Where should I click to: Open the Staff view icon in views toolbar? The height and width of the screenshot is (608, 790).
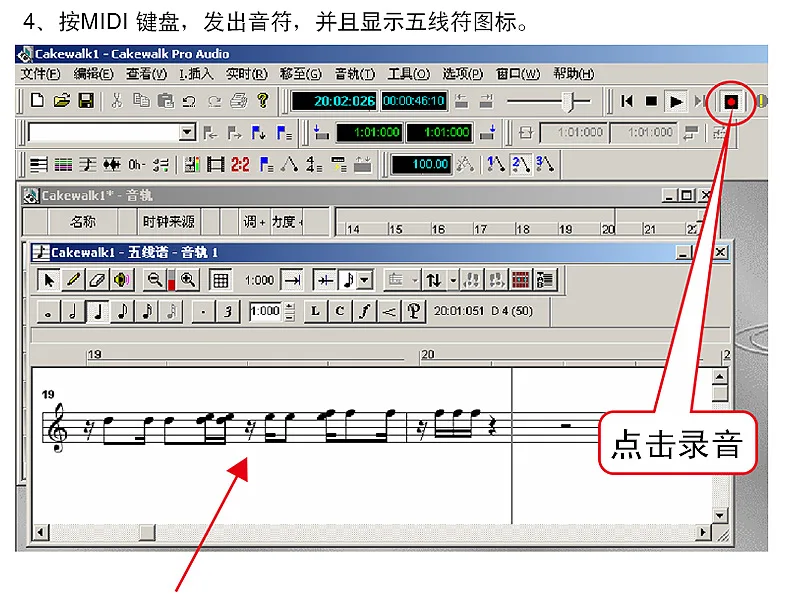click(x=88, y=165)
